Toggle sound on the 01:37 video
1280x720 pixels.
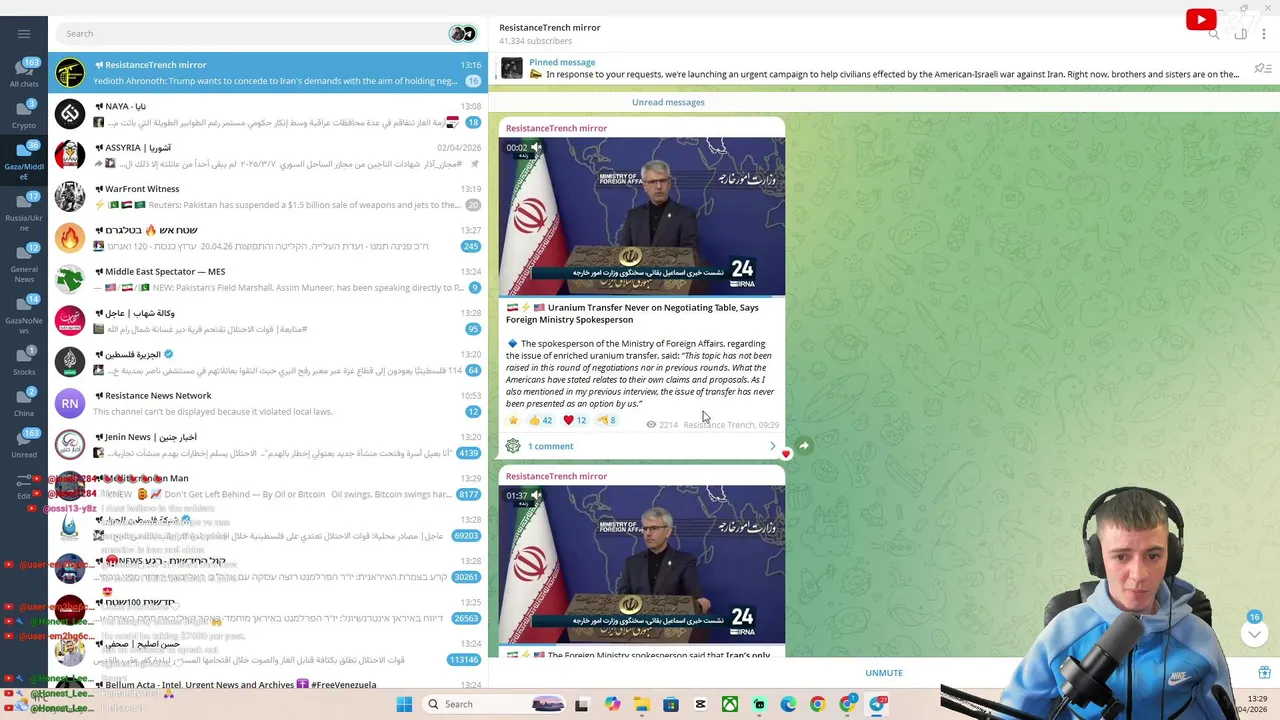coord(536,496)
